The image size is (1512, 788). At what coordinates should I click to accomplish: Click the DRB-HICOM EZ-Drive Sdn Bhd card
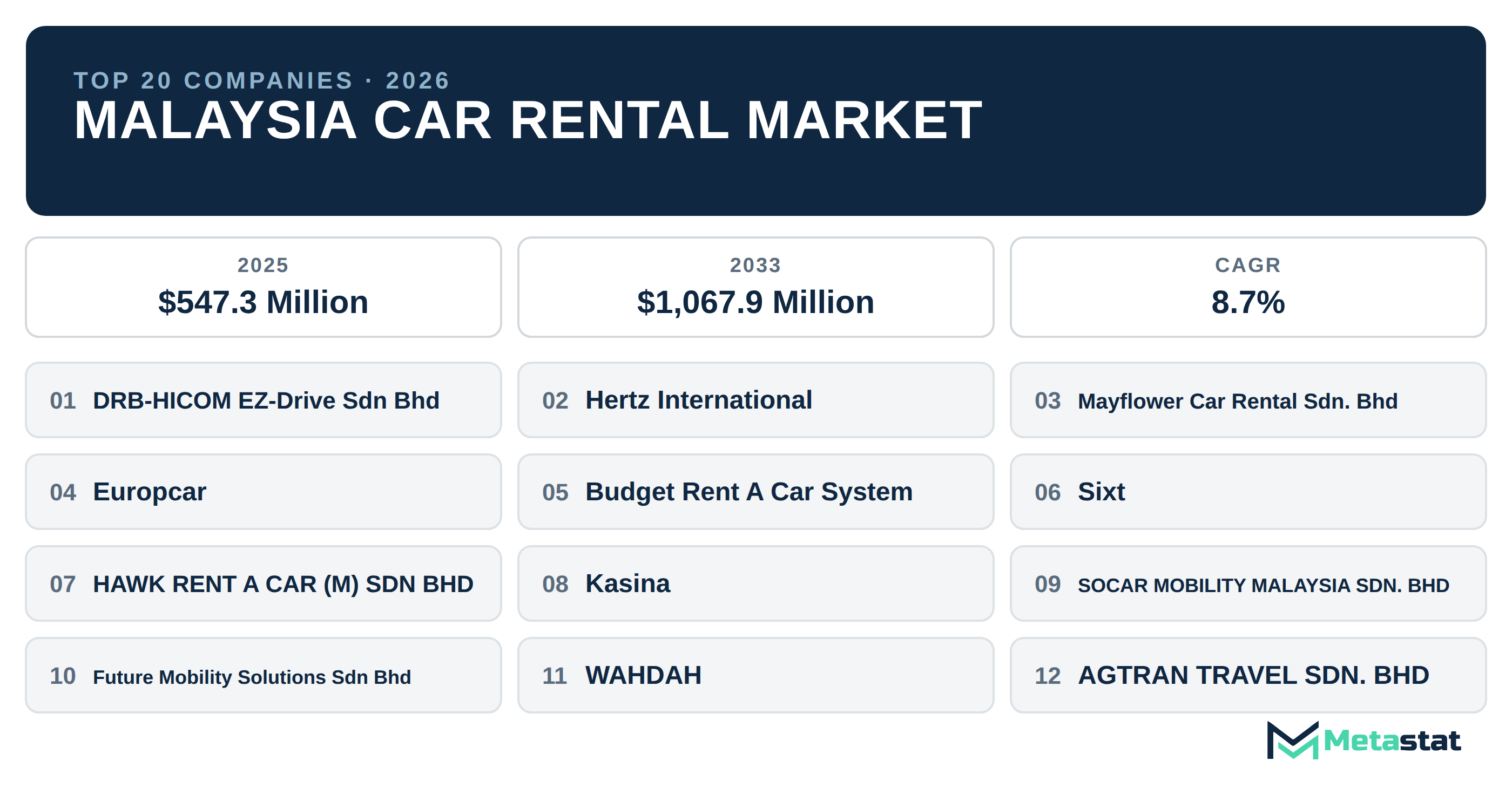pos(264,400)
